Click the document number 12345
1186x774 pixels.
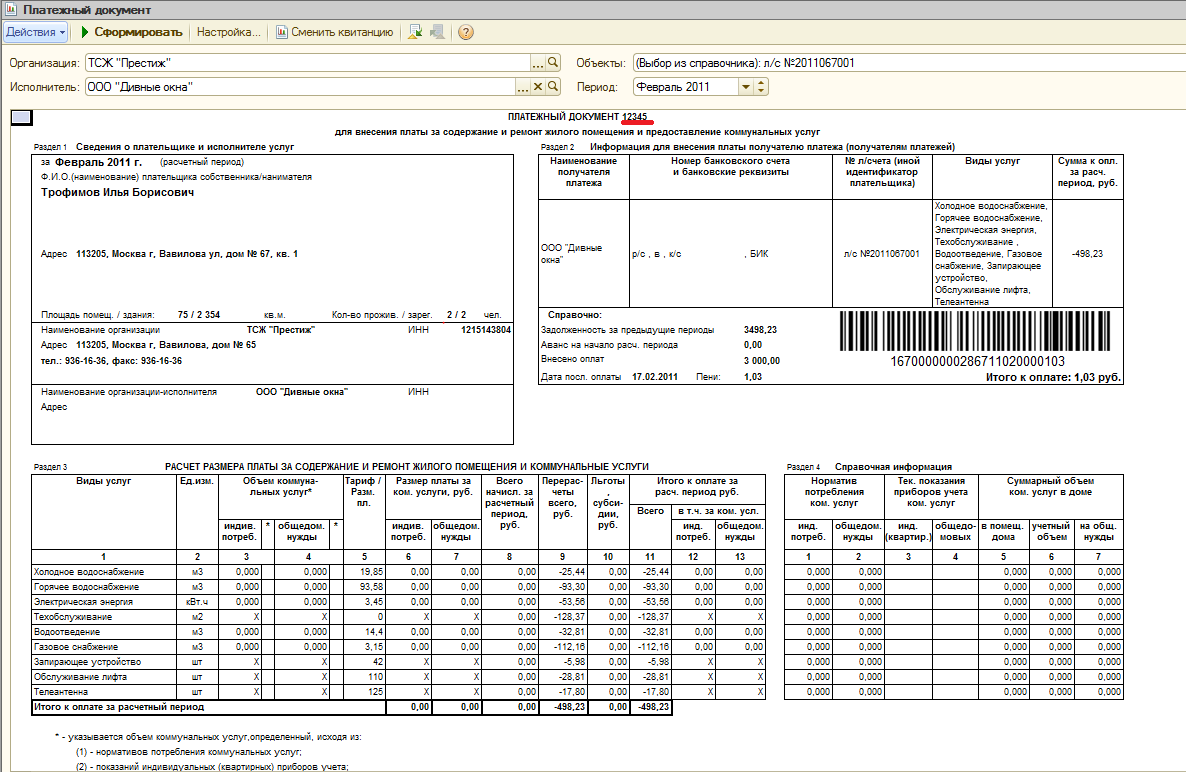[x=635, y=117]
